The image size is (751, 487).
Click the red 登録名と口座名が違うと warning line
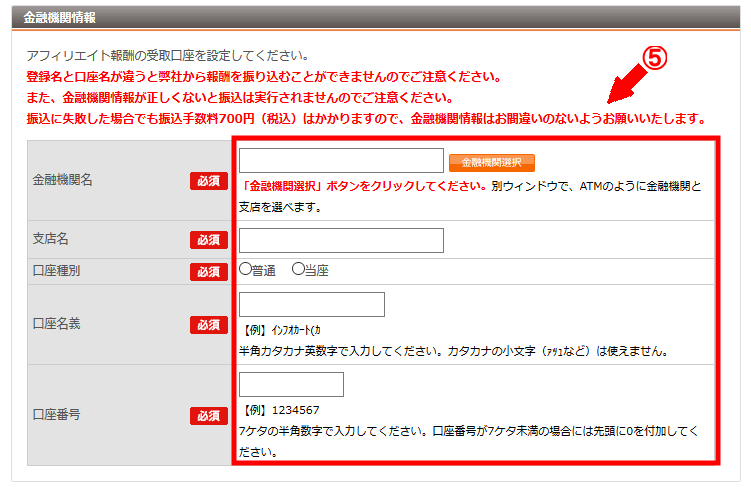tap(264, 77)
